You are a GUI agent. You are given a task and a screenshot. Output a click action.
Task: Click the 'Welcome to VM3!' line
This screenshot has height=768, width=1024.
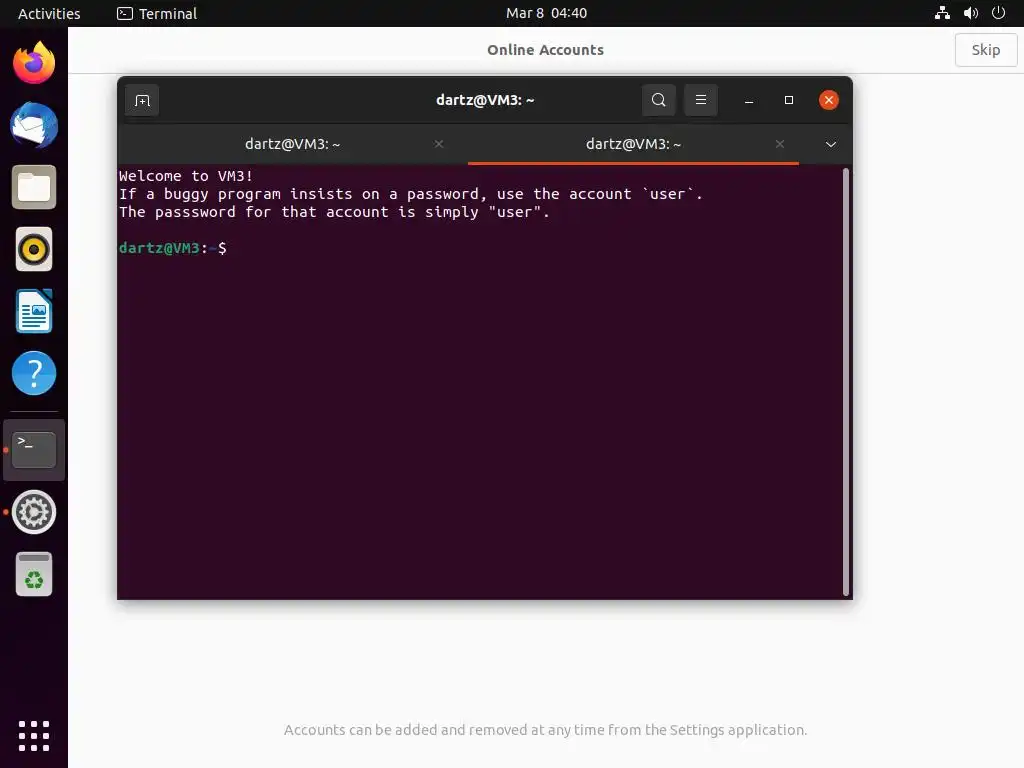[185, 176]
